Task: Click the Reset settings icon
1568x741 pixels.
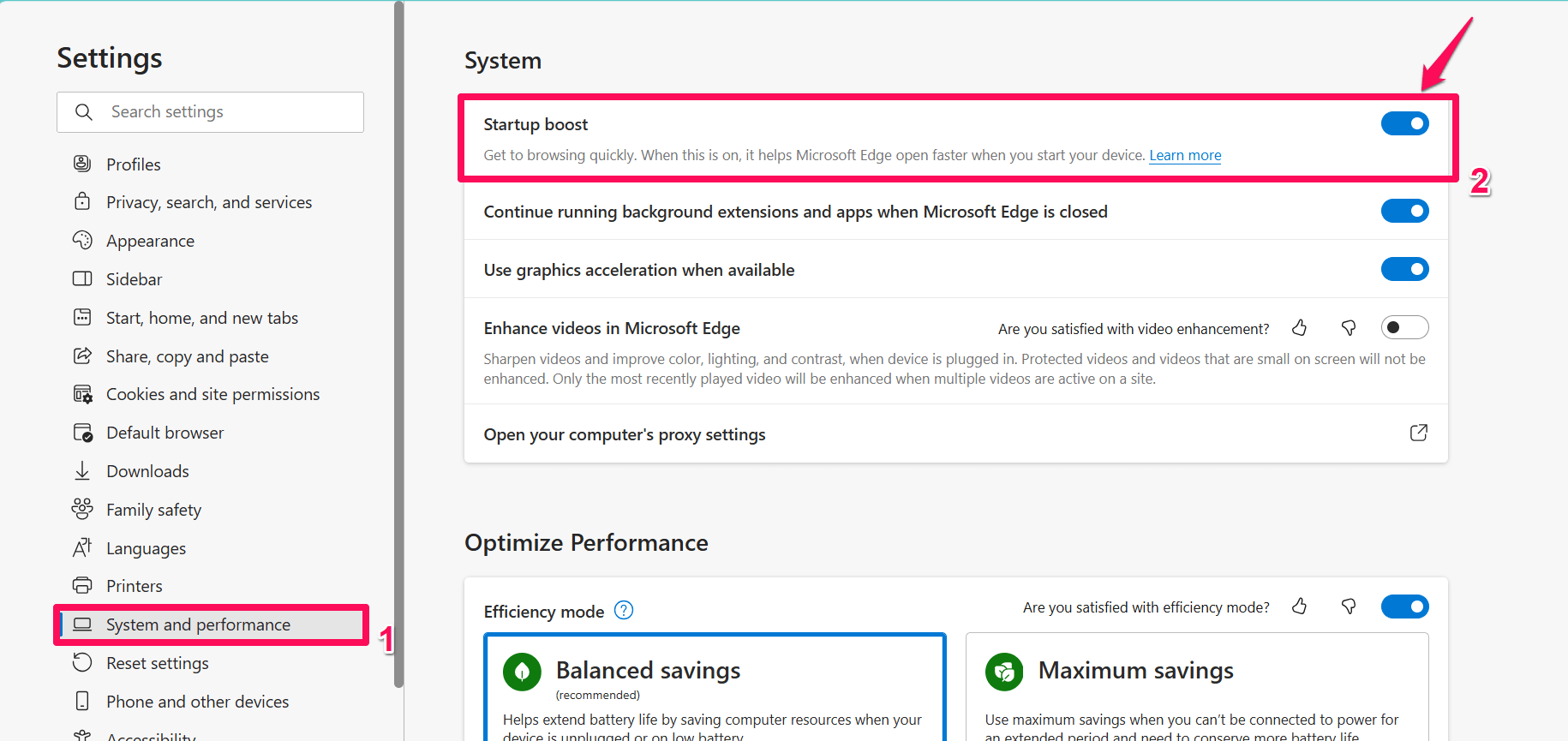Action: pos(82,662)
